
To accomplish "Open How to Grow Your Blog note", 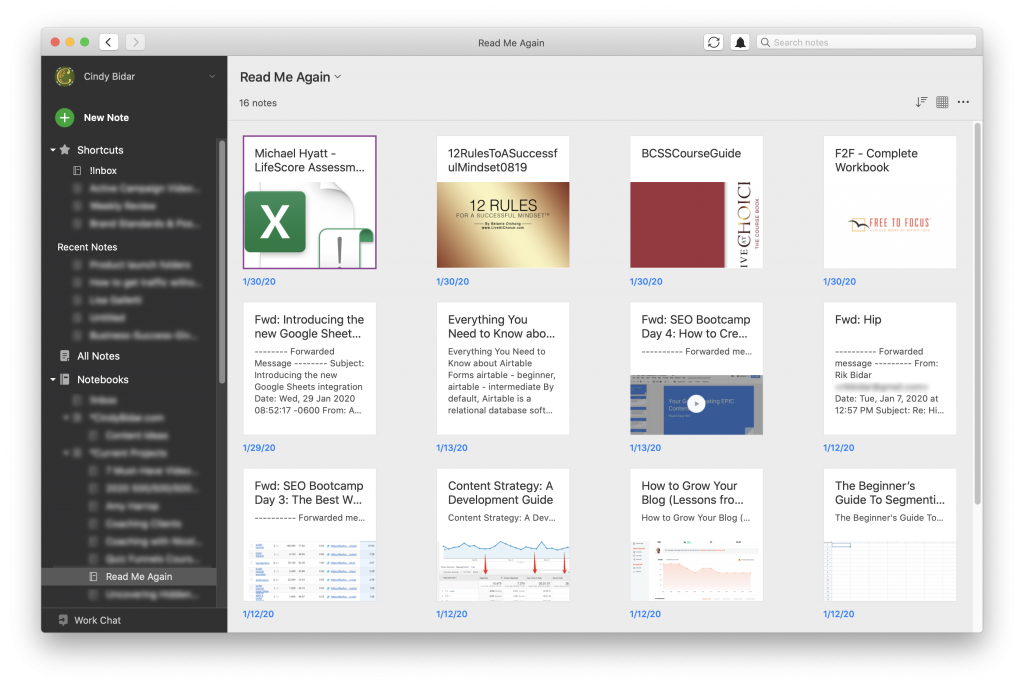I will point(696,535).
